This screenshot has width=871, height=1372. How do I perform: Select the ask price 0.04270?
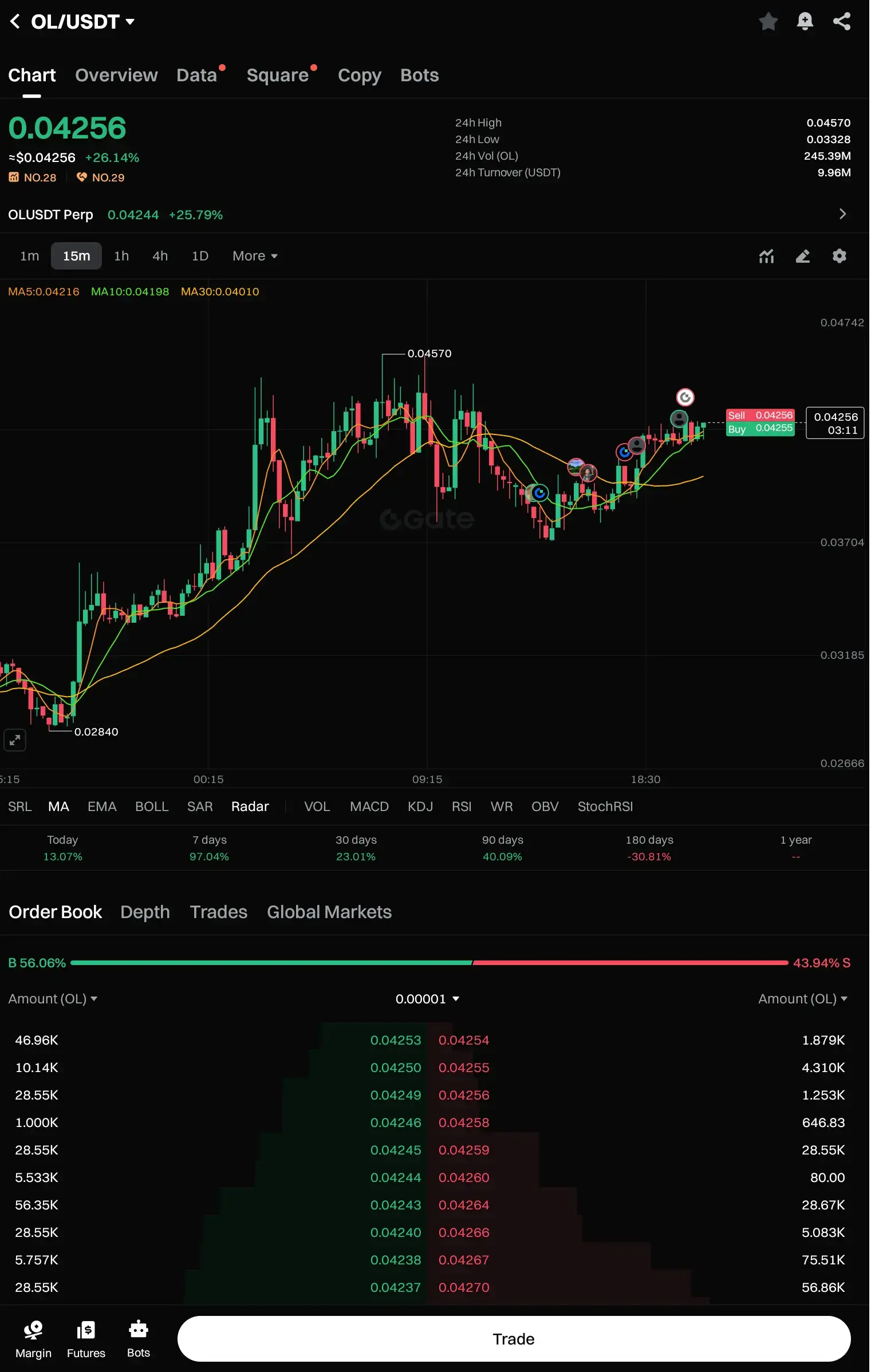464,1287
